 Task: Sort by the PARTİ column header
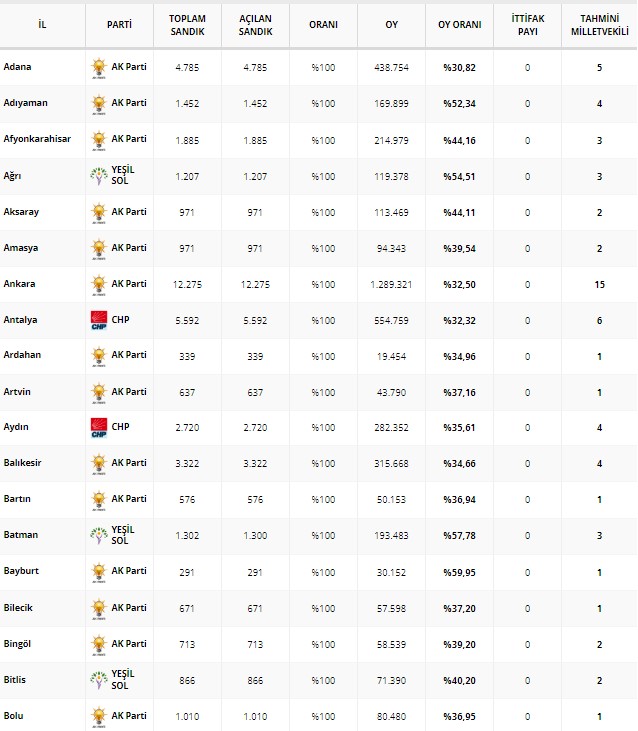click(120, 23)
